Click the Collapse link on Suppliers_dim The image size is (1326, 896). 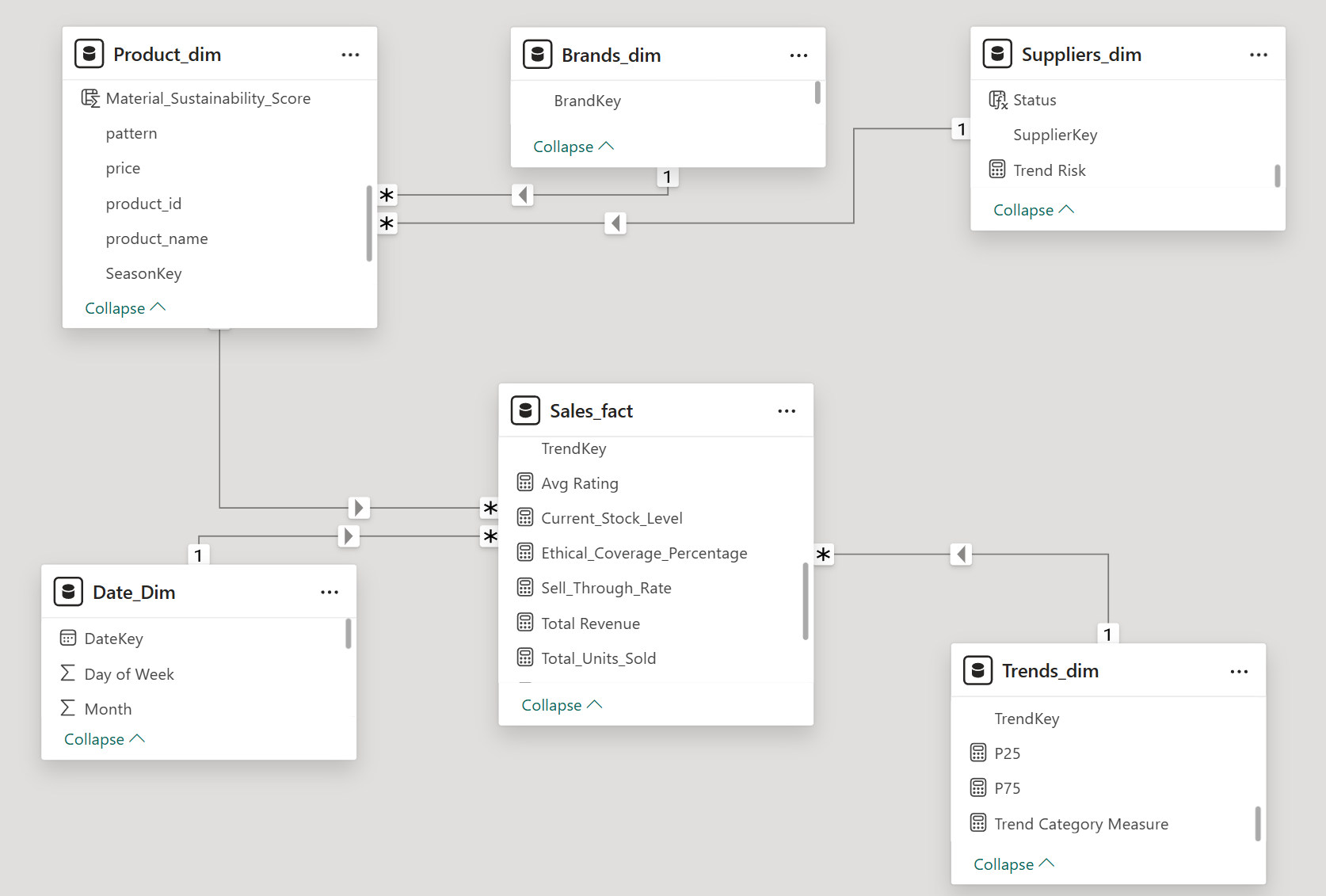click(x=1033, y=209)
